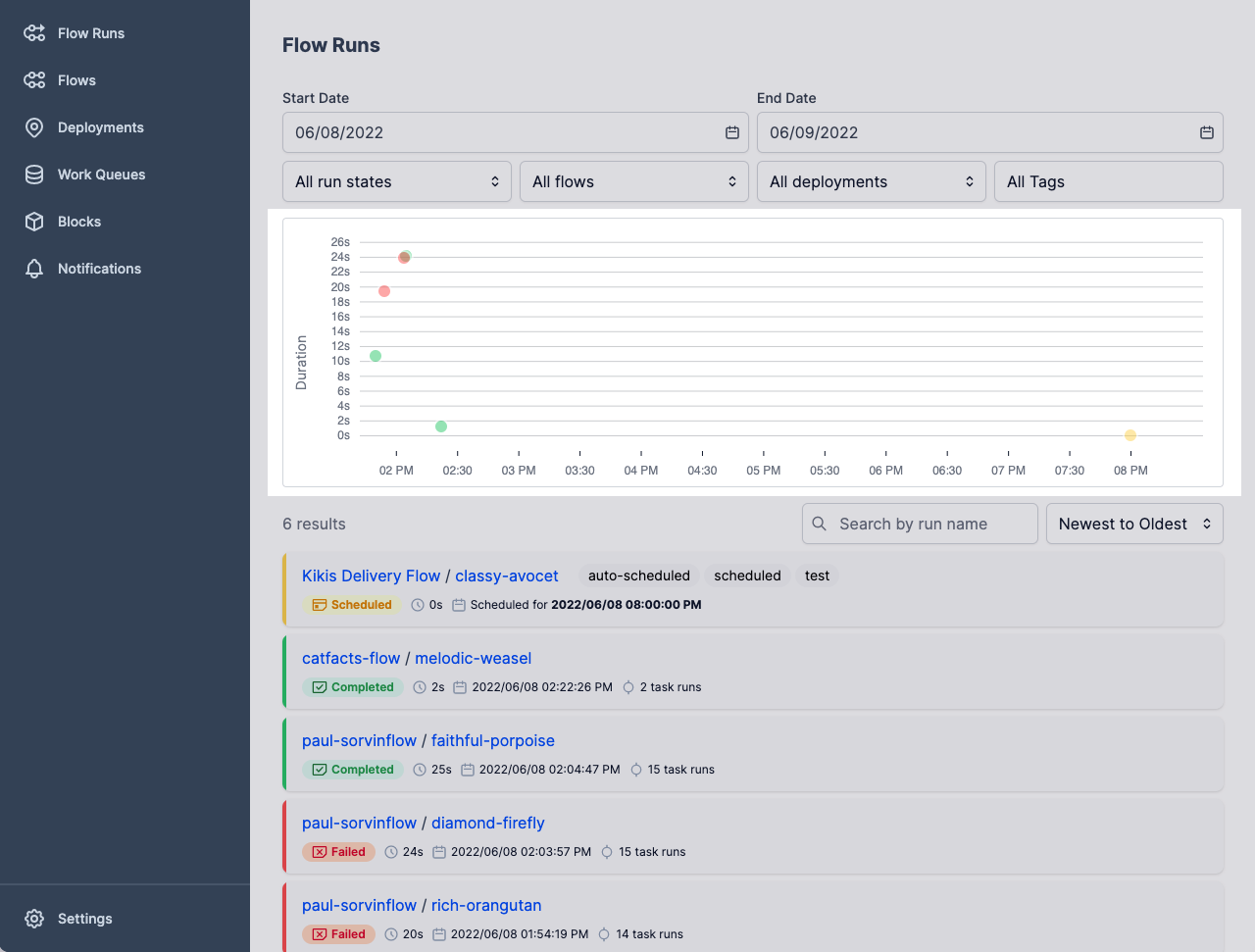
Task: Click calendar icon in diamond-firefly row
Action: [438, 852]
